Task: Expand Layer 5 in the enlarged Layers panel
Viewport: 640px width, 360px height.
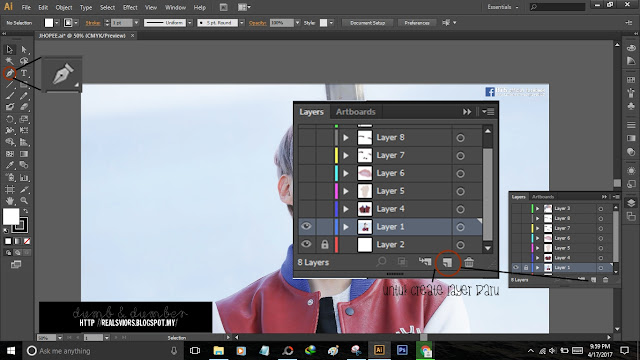Action: tap(346, 191)
